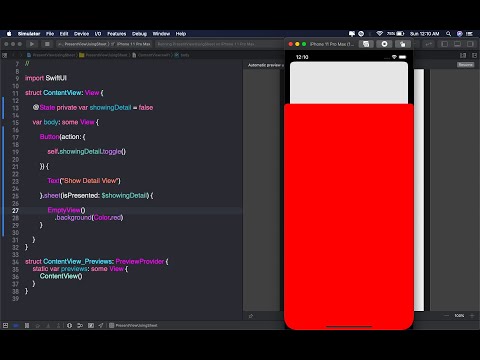Click the ".sheet(isPresented: $showingDetail)" line
Screen dimensions: 480x360
(97, 195)
